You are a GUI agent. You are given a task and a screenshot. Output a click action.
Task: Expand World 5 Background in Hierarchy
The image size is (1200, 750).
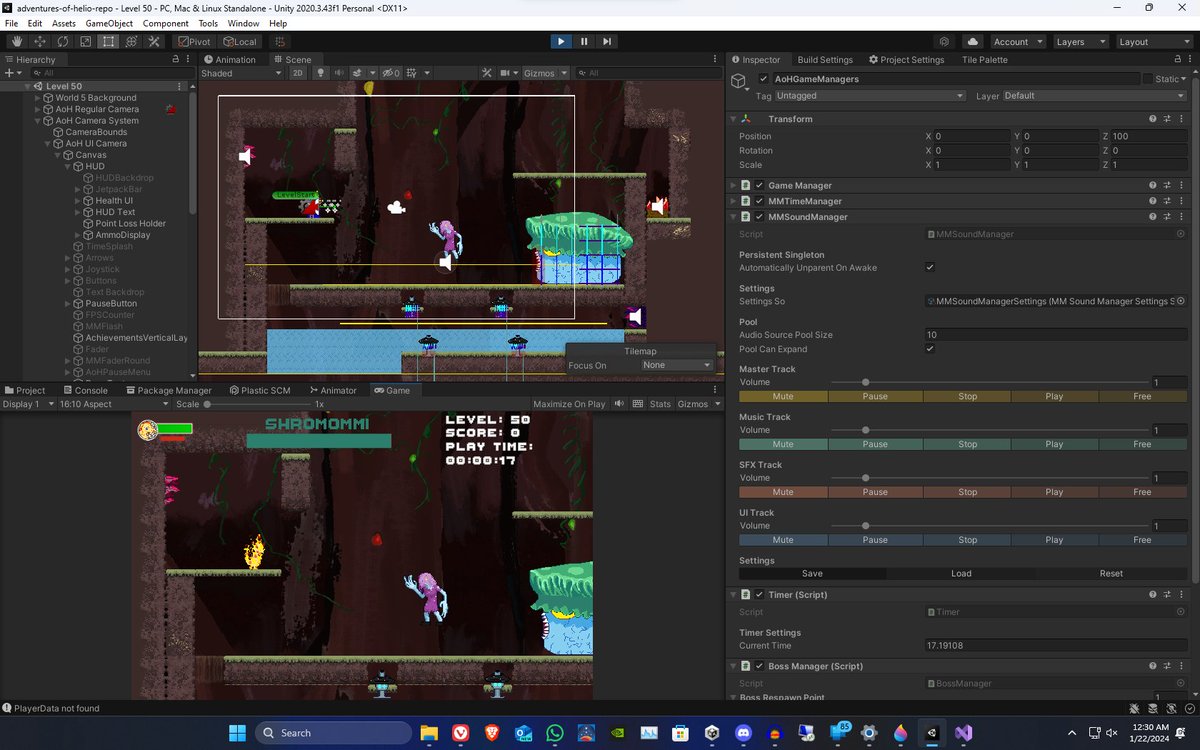[38, 98]
